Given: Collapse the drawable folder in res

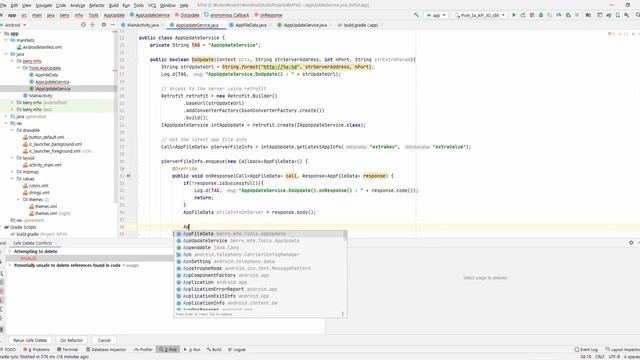Looking at the screenshot, I should coord(12,130).
